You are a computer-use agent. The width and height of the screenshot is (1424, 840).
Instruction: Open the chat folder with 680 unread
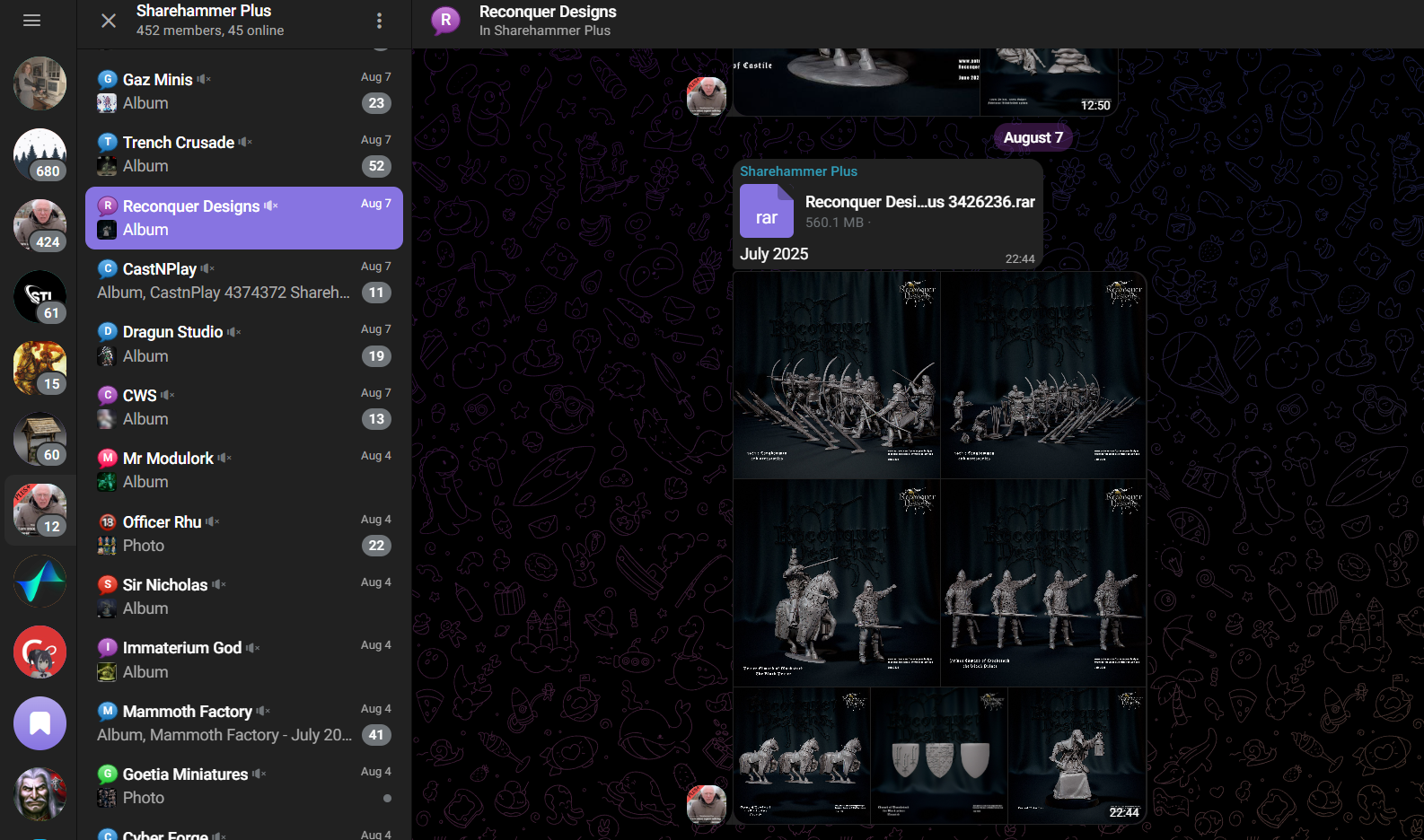[x=40, y=154]
